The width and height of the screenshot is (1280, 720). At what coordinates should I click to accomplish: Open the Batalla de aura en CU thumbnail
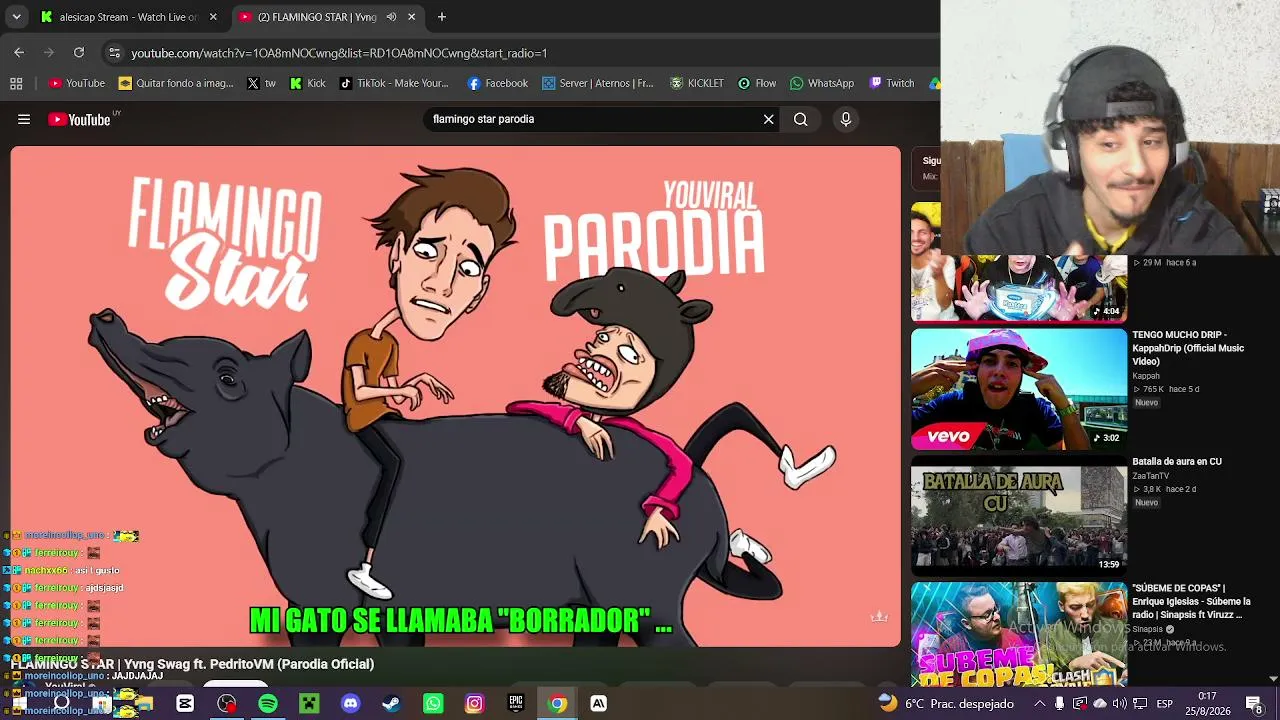[1018, 516]
